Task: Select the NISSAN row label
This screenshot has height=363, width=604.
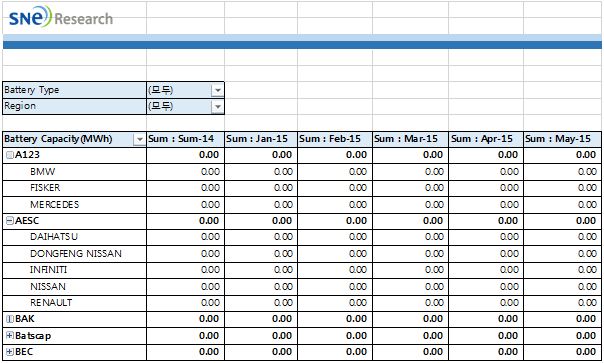Action: pyautogui.click(x=48, y=286)
